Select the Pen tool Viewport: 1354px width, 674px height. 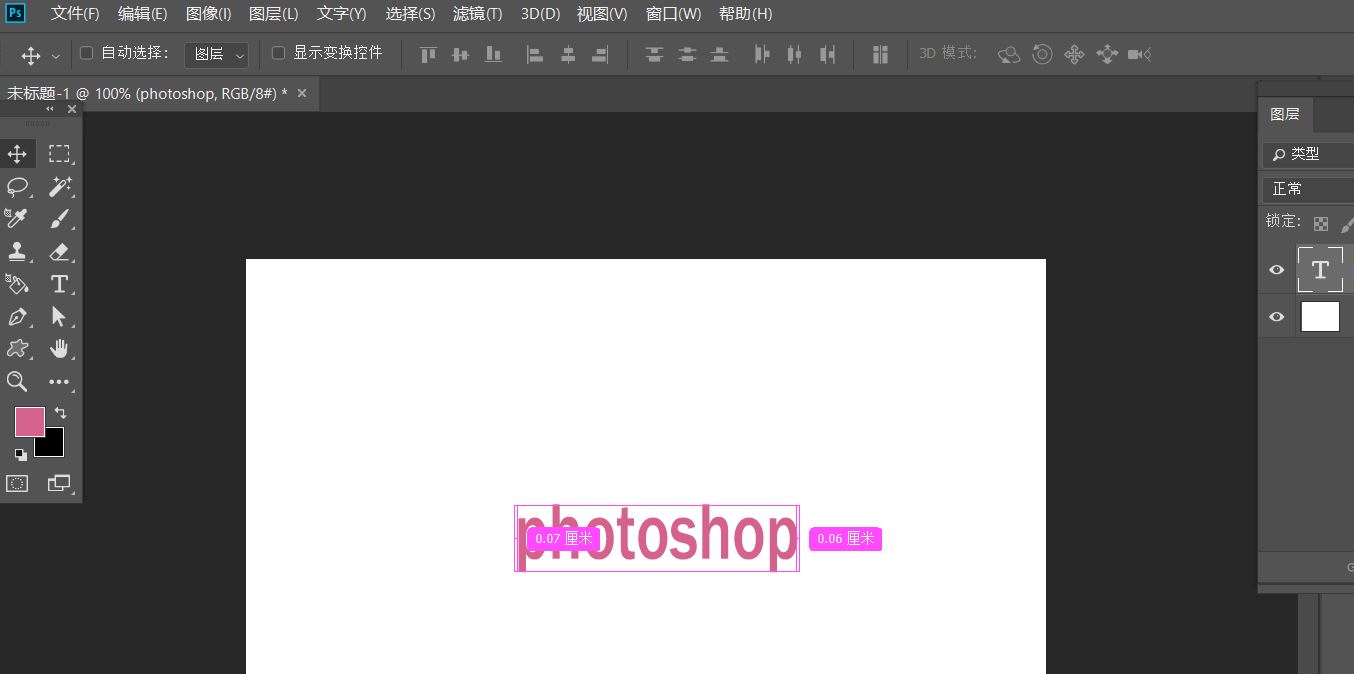pos(17,317)
